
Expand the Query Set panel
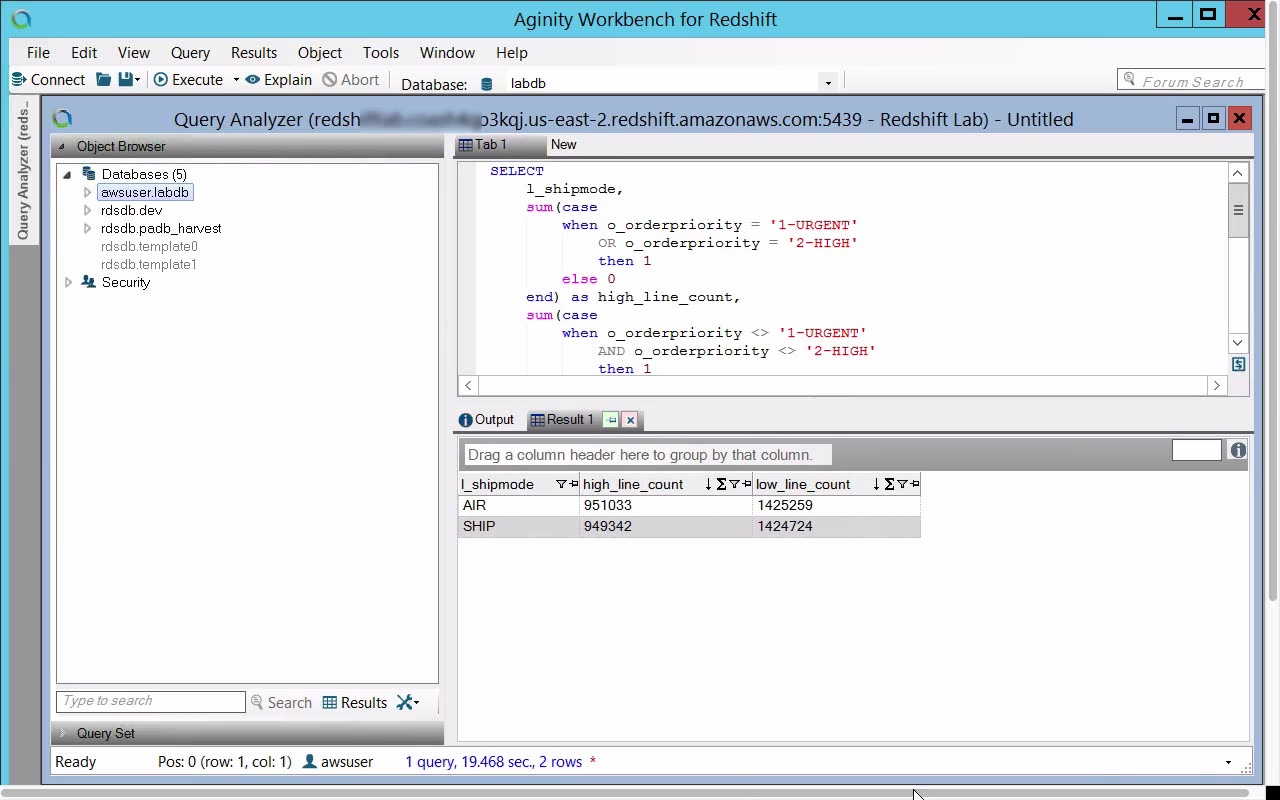64,733
